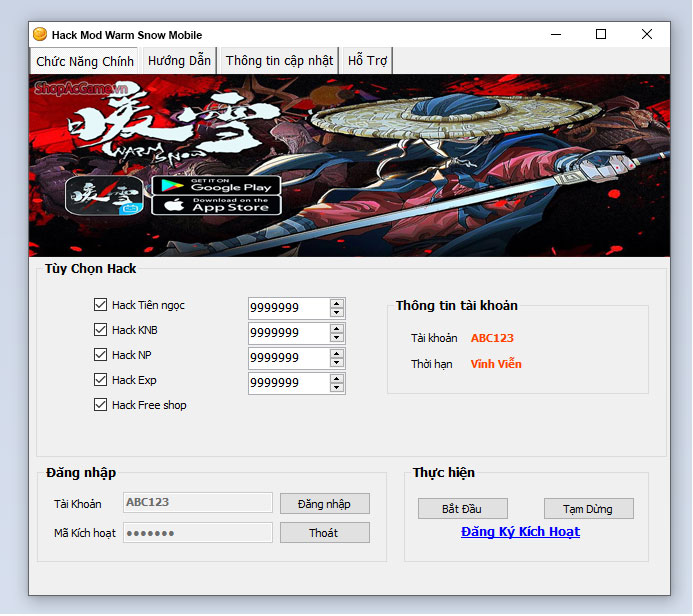Switch to the Chức Năng Chính tab

click(85, 61)
